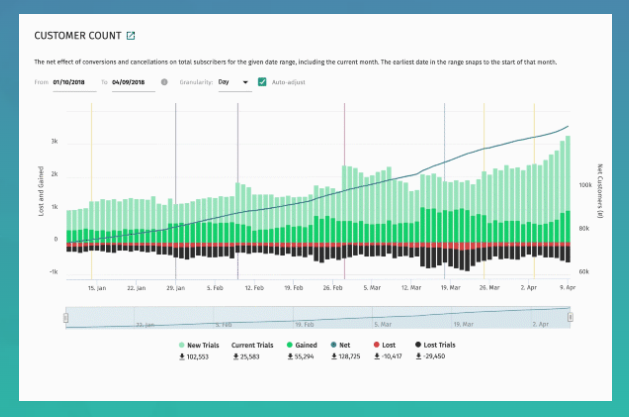Click right handle of range navigator
629x417 pixels.
coord(570,318)
